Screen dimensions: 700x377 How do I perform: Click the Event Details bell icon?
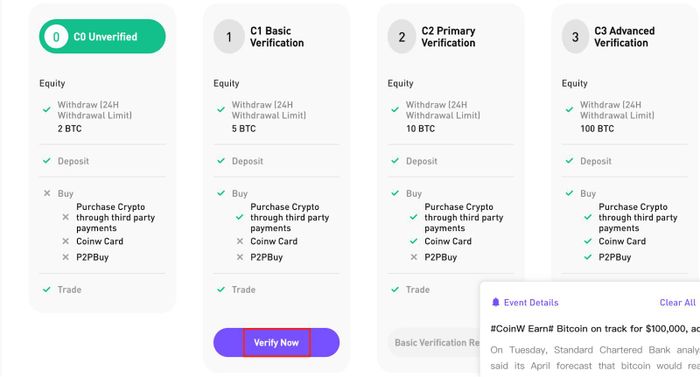click(x=496, y=302)
